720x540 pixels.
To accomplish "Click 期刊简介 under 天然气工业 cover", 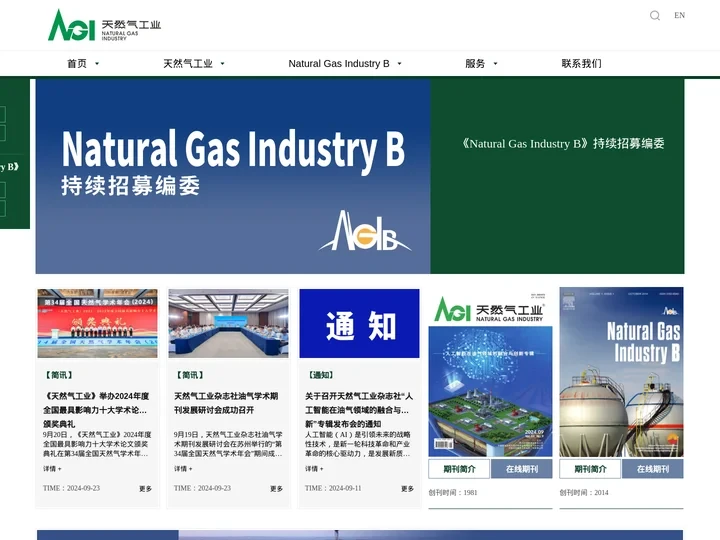I will (459, 469).
